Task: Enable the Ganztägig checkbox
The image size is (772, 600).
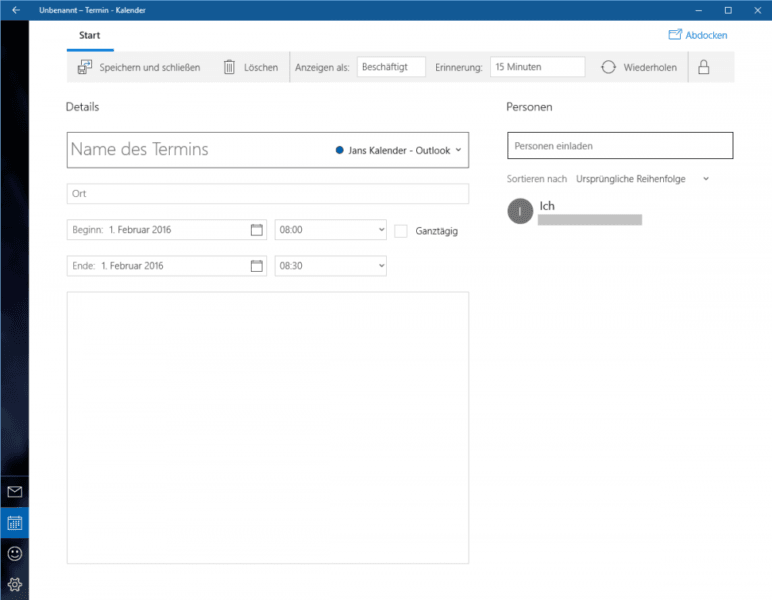Action: tap(401, 231)
